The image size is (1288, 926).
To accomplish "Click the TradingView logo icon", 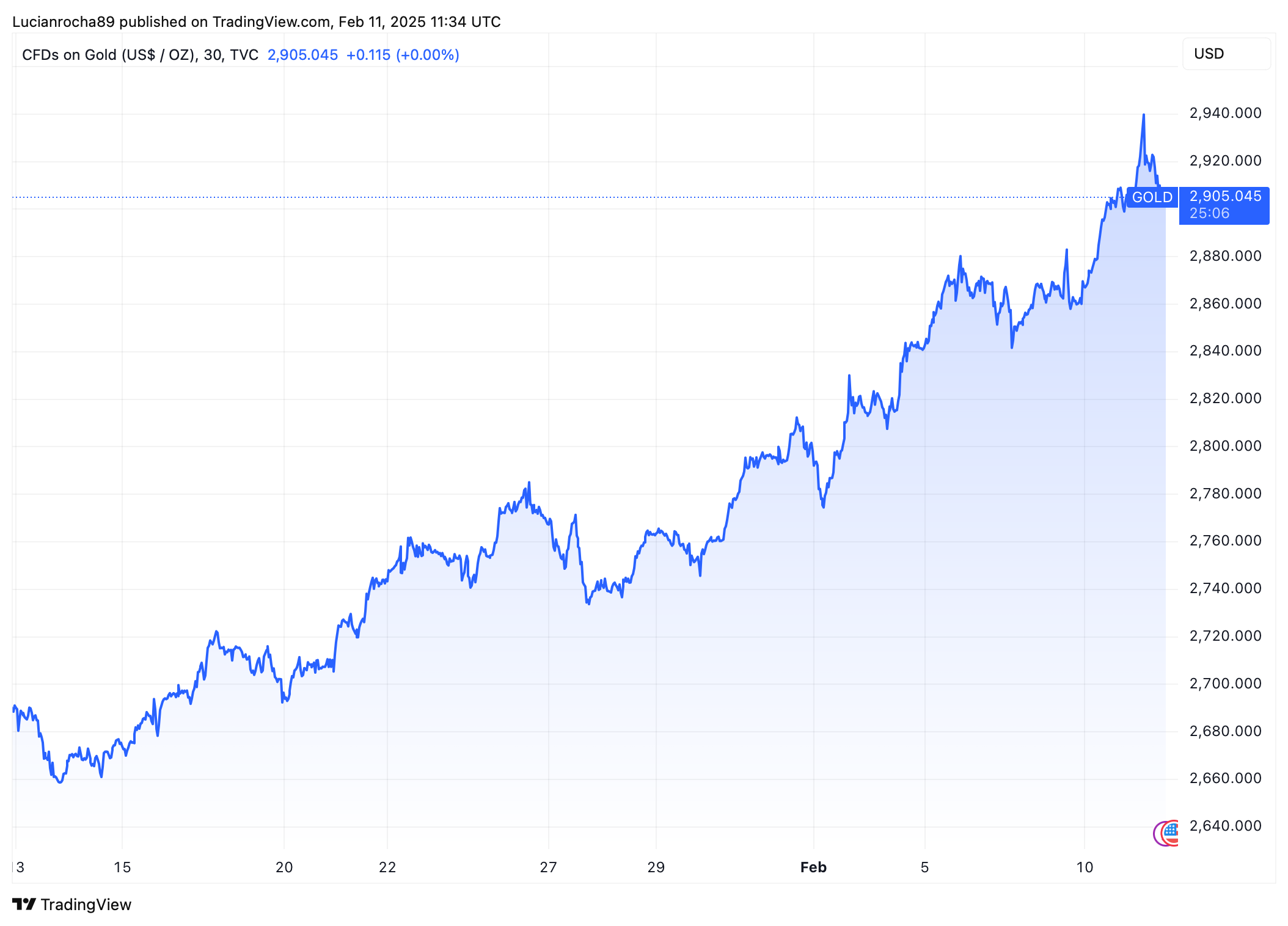I will coord(24,904).
